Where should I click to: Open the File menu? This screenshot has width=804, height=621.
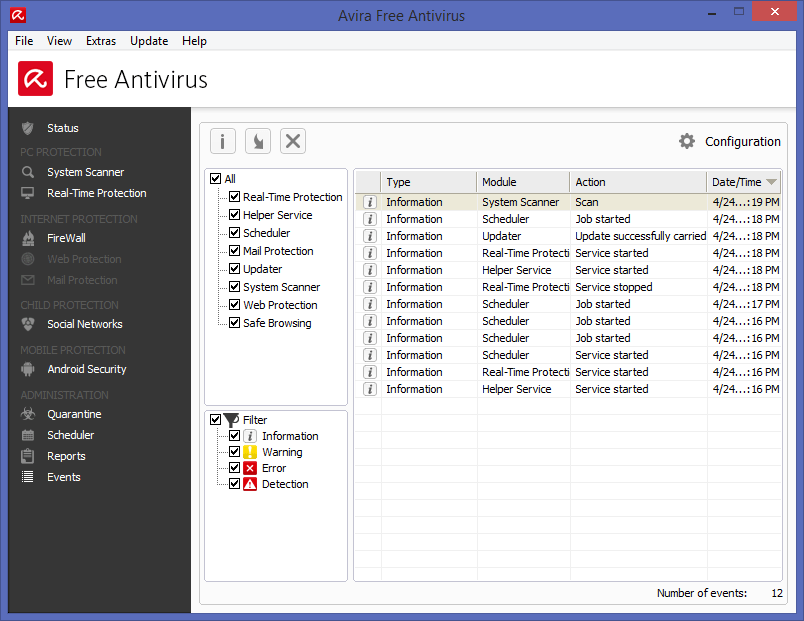click(24, 41)
